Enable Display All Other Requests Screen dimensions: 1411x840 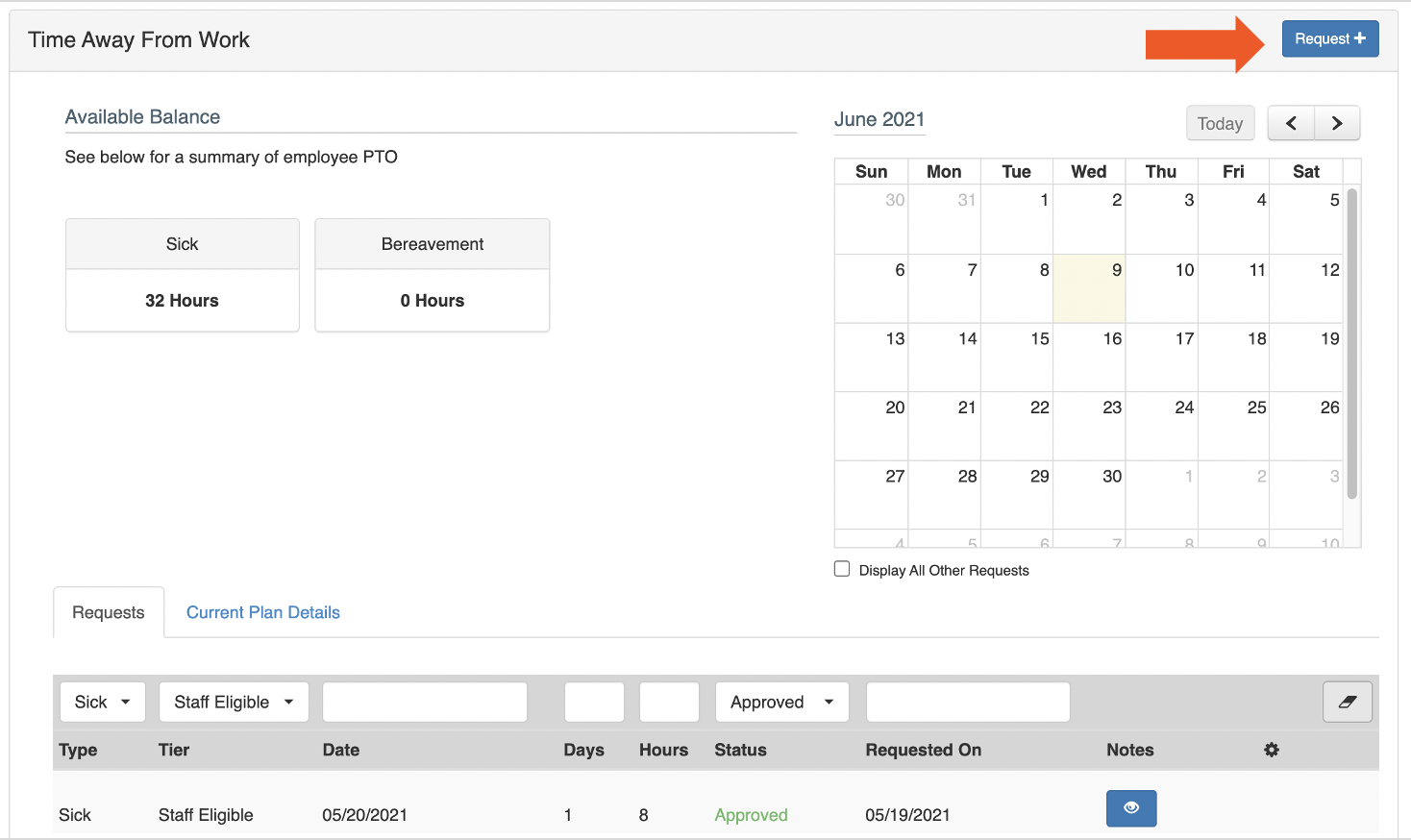(x=842, y=568)
